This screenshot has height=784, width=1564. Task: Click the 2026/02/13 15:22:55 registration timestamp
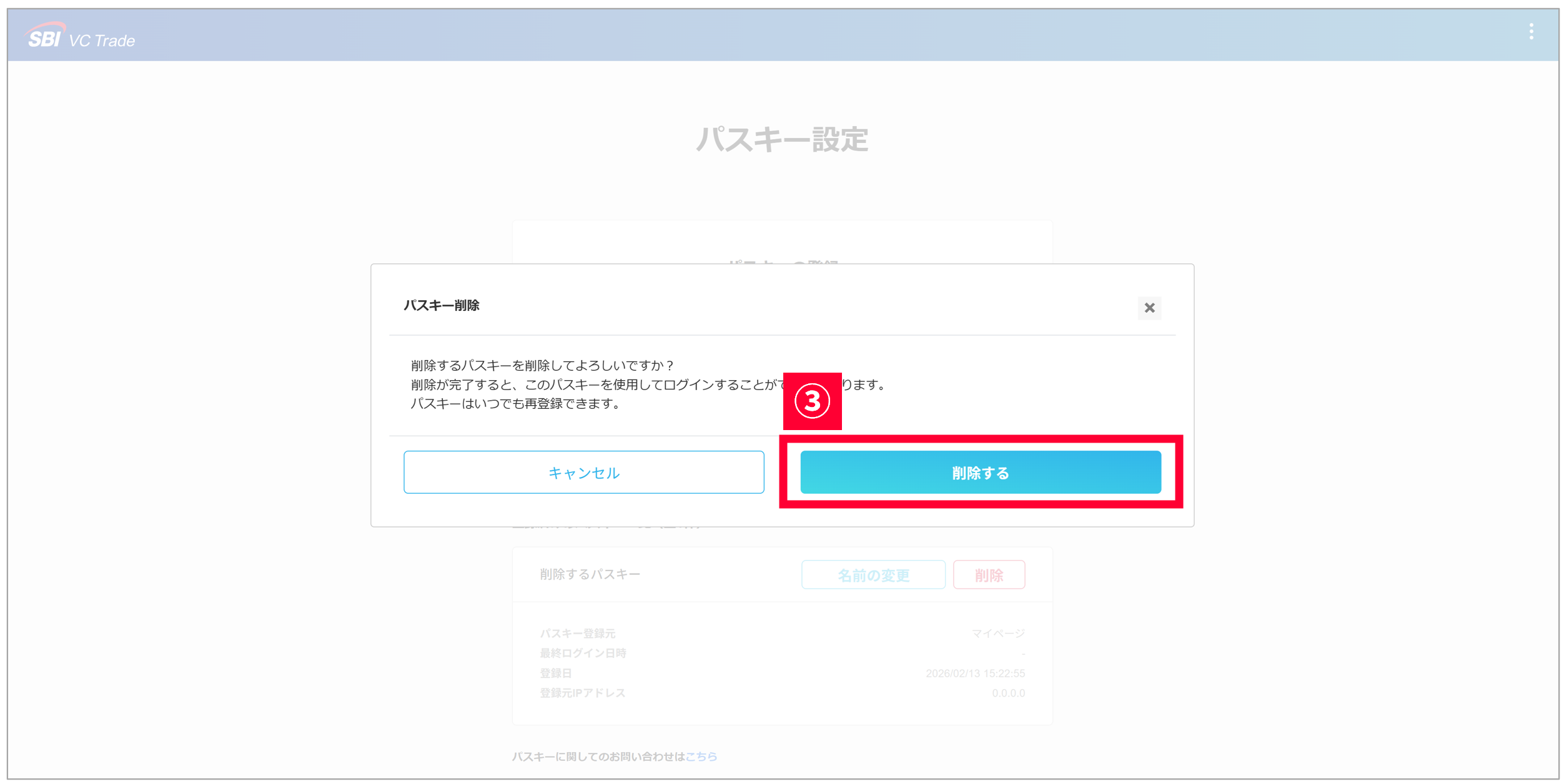[974, 673]
